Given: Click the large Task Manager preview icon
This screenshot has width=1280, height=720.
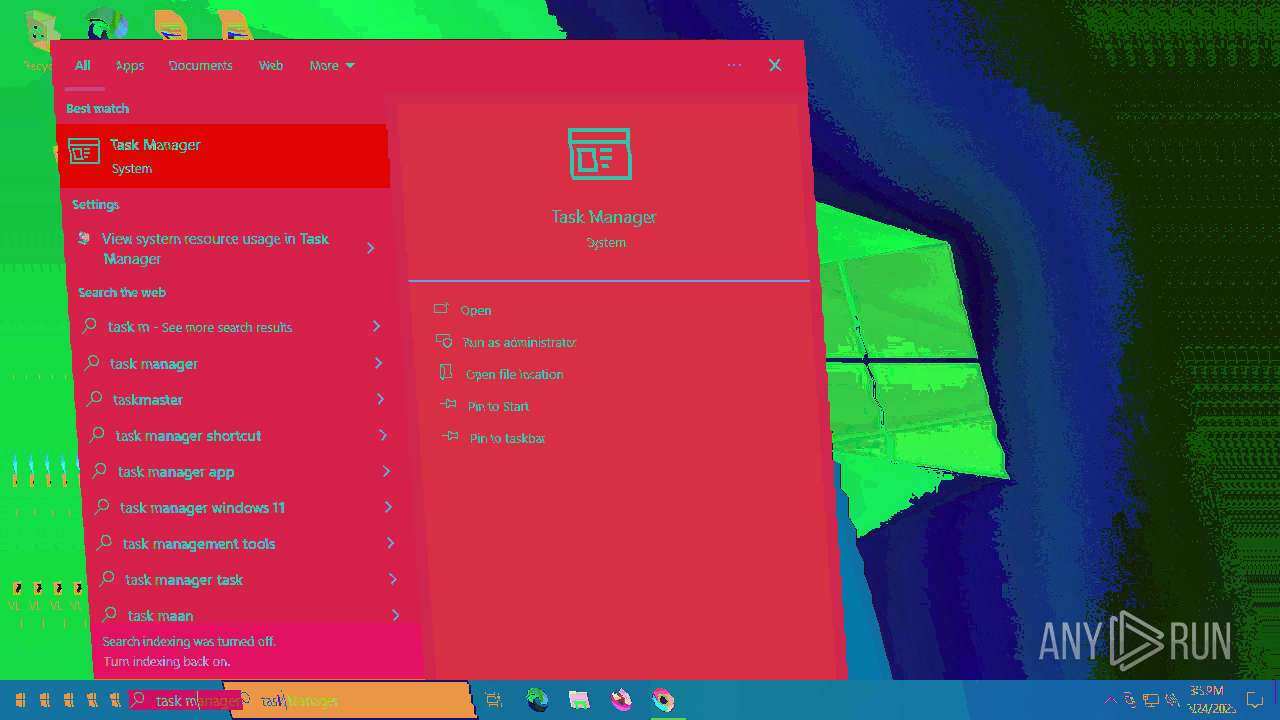Looking at the screenshot, I should [x=599, y=153].
